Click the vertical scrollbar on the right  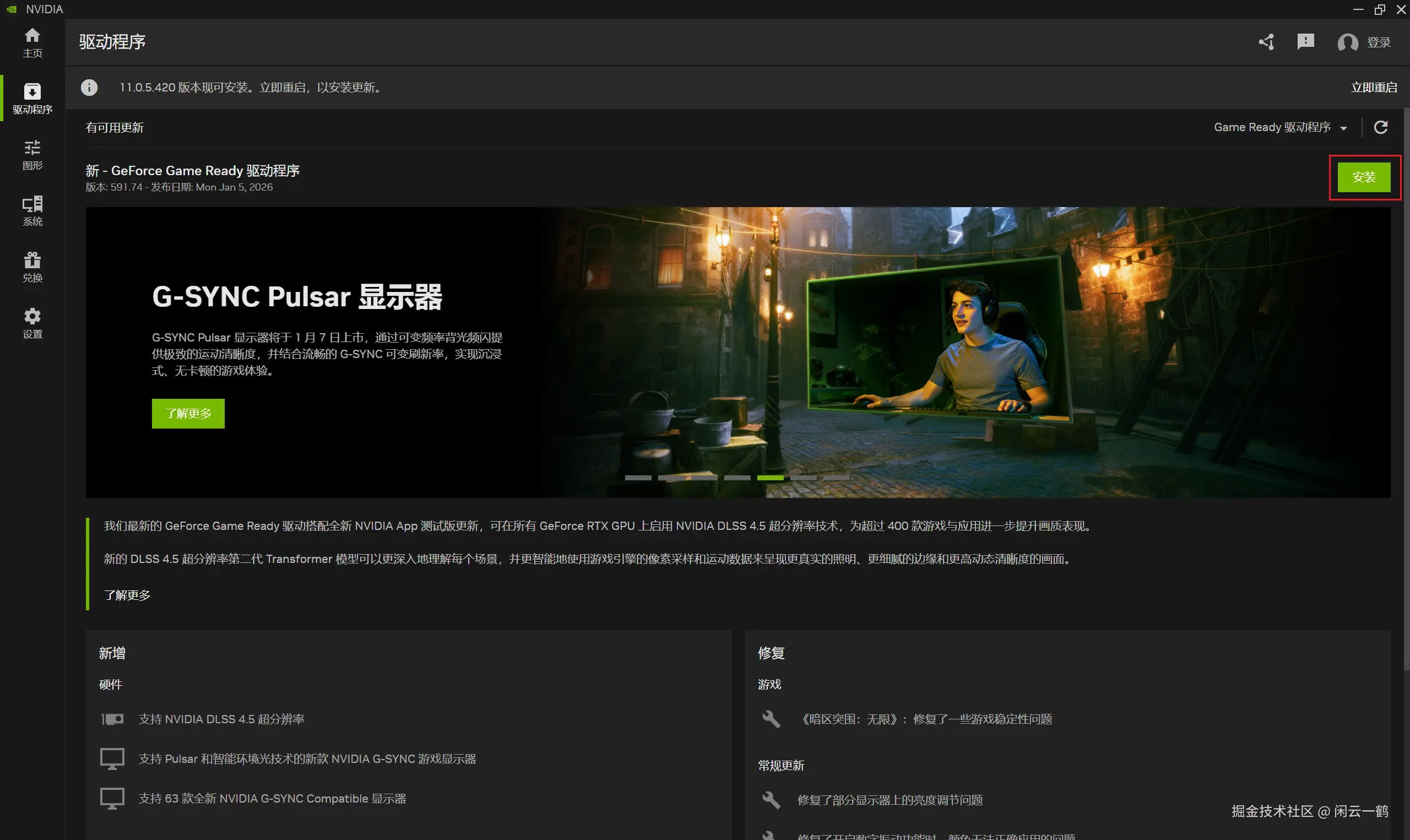click(x=1406, y=391)
